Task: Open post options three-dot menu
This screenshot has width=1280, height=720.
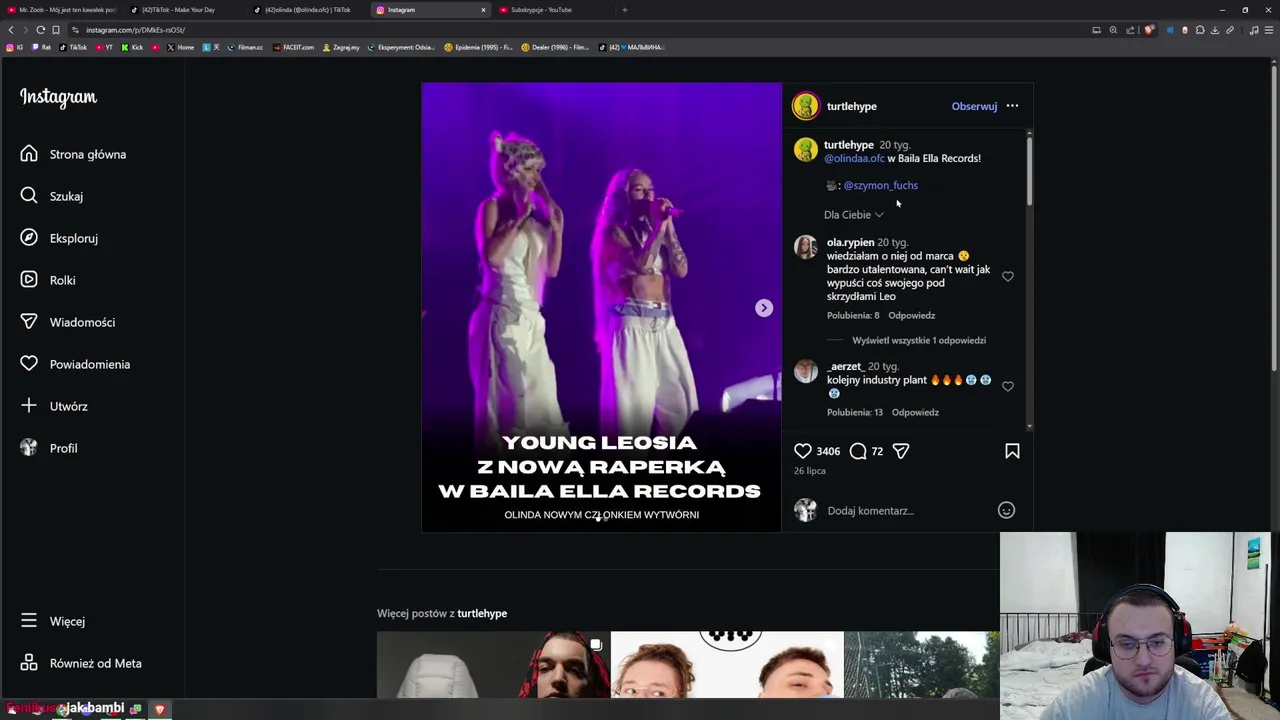Action: coord(1012,106)
